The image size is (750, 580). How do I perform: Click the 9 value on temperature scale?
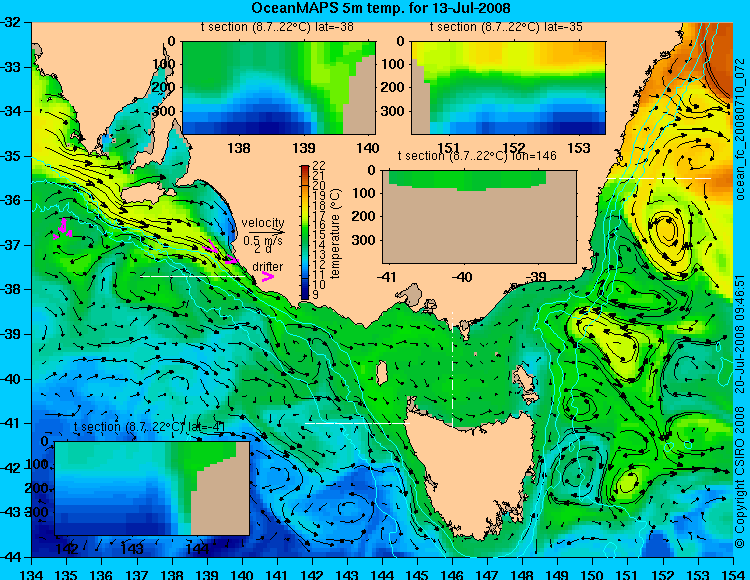pyautogui.click(x=315, y=295)
